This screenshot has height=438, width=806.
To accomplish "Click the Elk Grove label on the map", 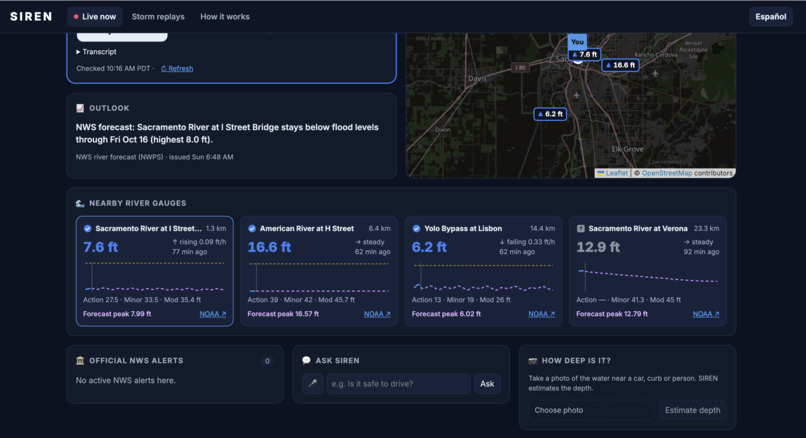I will (627, 149).
